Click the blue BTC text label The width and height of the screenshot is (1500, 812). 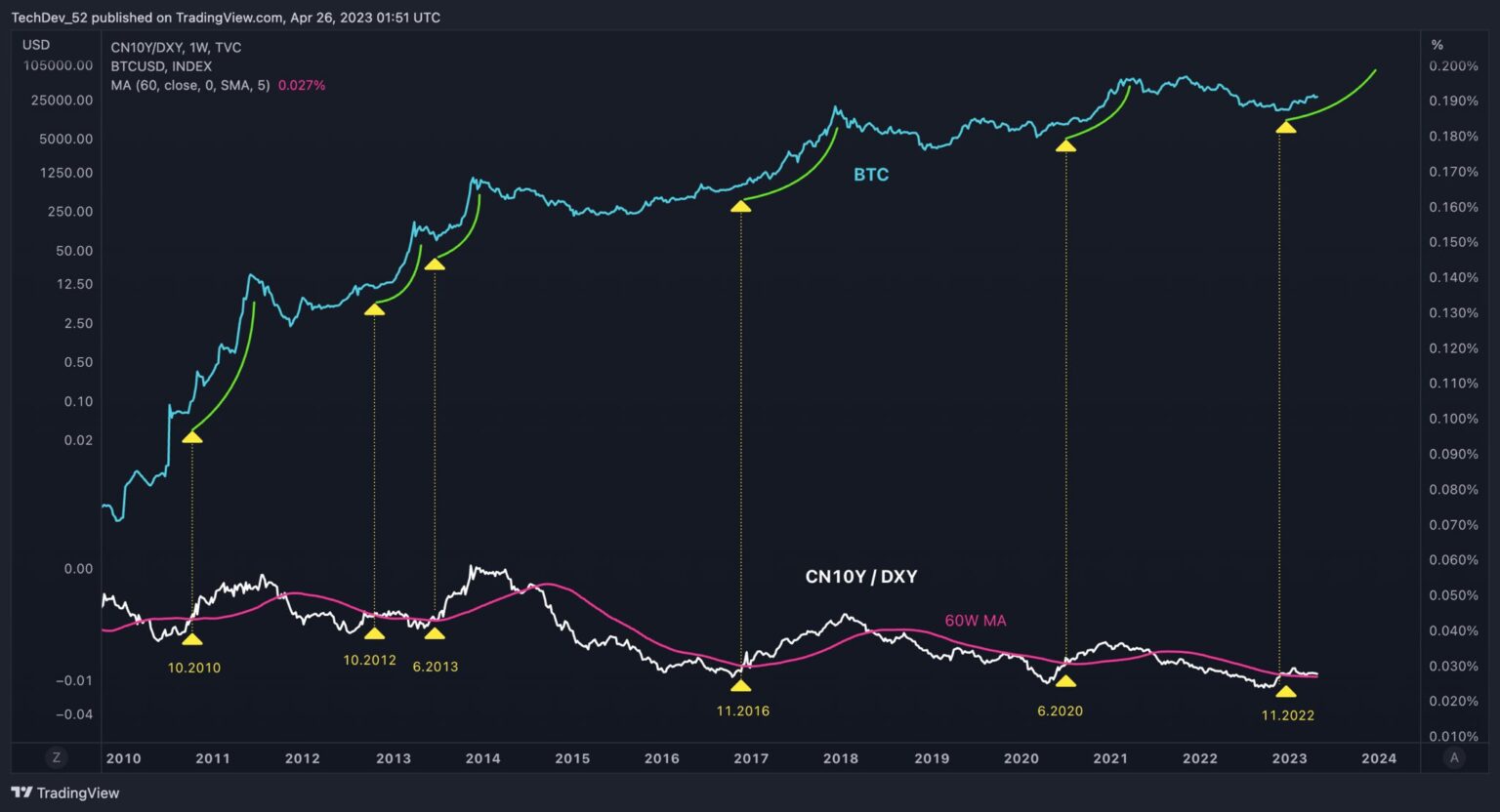coord(871,175)
